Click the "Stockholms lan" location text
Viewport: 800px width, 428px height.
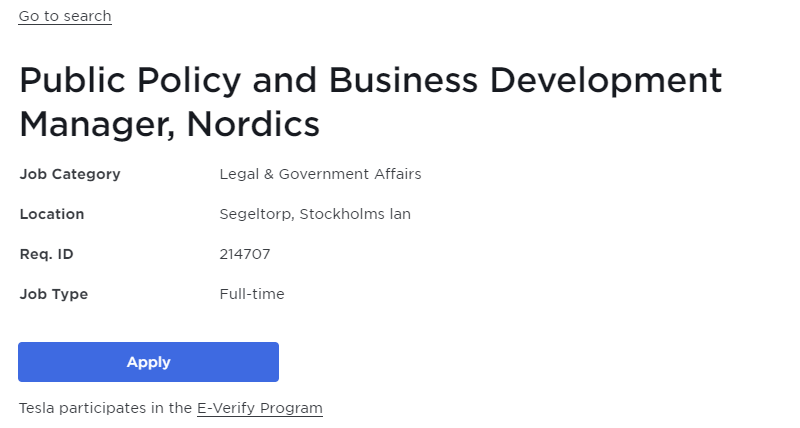pos(355,214)
